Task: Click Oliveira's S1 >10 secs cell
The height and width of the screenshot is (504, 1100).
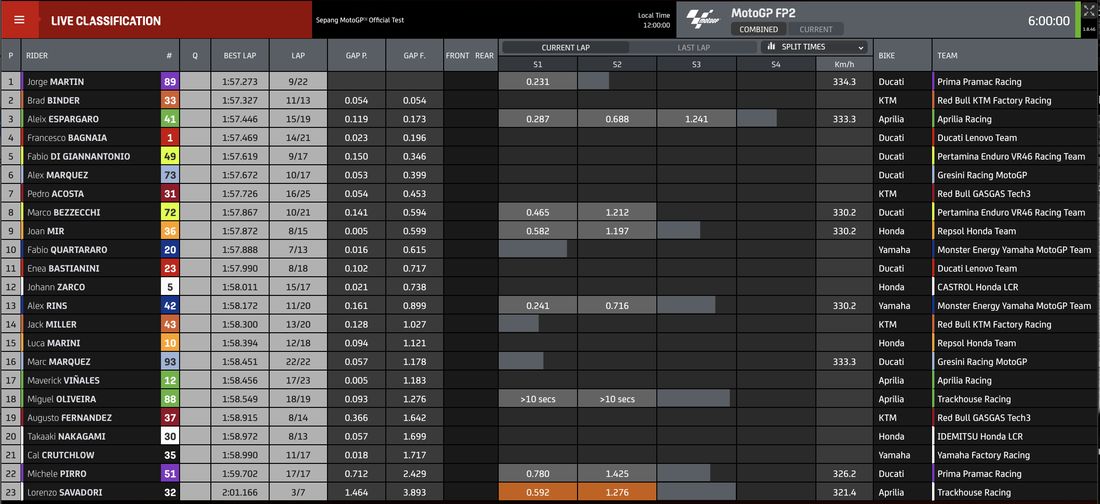Action: click(x=538, y=399)
